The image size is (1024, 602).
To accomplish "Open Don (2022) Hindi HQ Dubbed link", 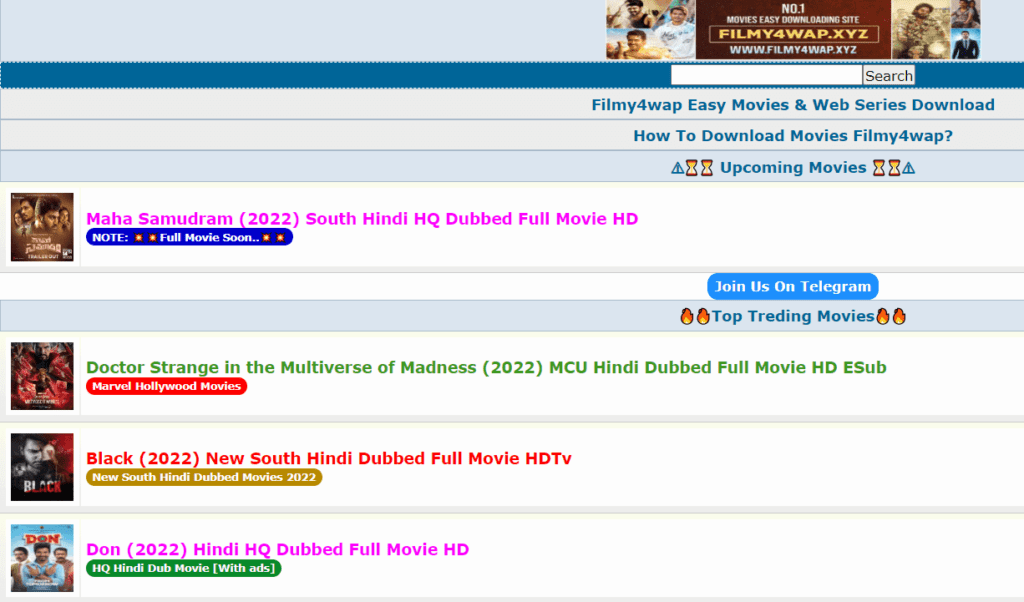I will (x=278, y=549).
